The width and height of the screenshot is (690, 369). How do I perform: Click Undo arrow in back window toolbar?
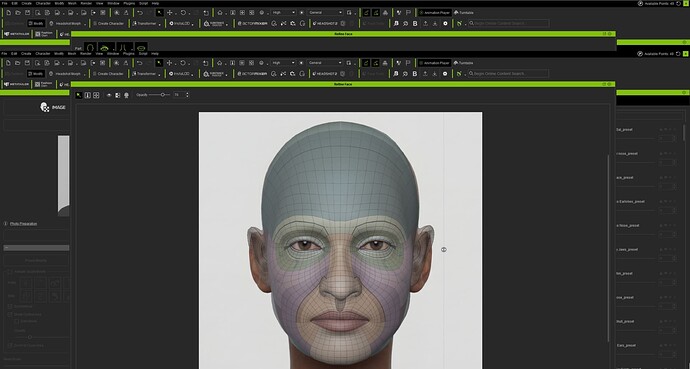[139, 13]
